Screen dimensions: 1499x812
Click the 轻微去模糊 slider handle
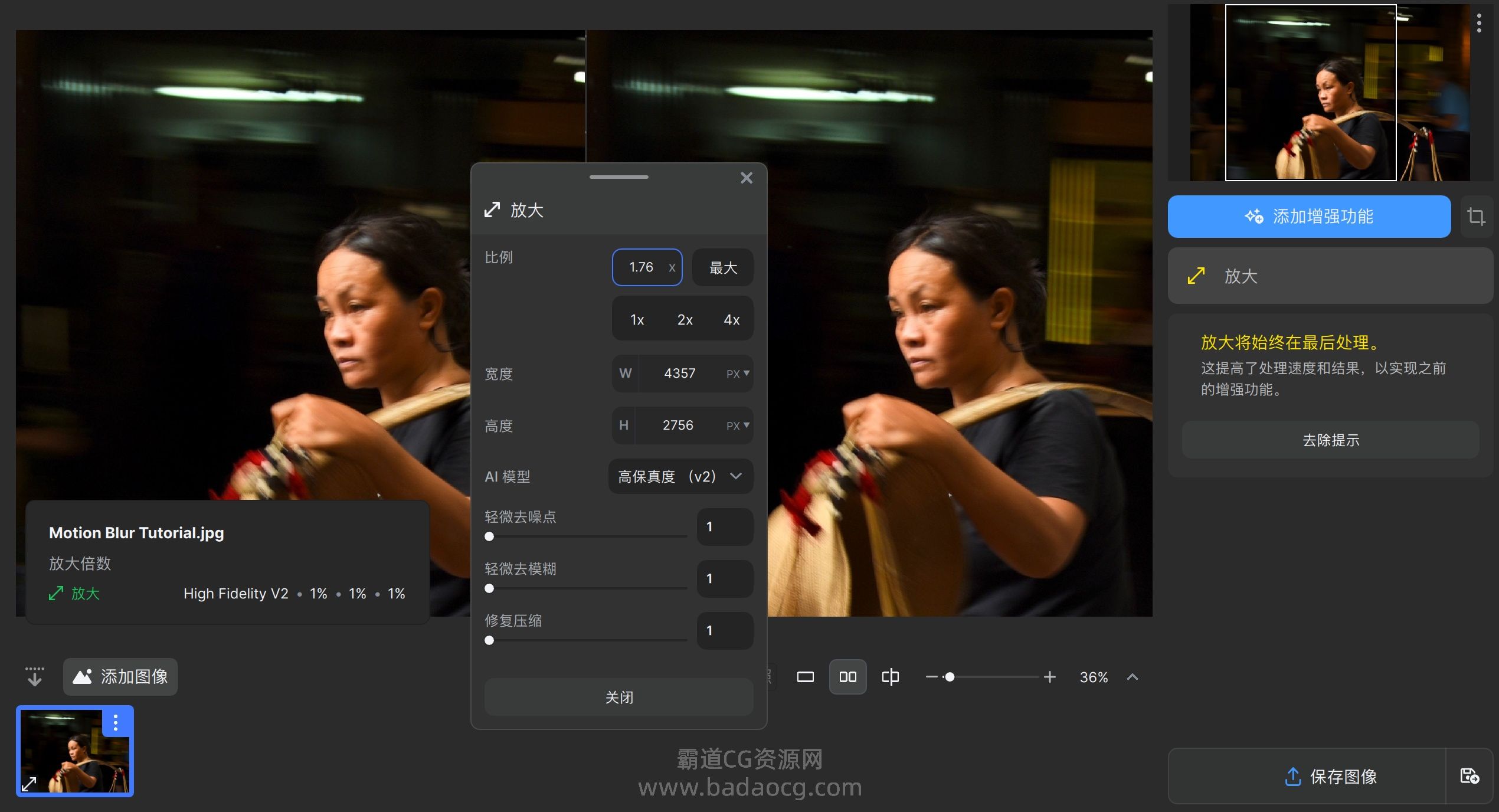click(x=489, y=588)
